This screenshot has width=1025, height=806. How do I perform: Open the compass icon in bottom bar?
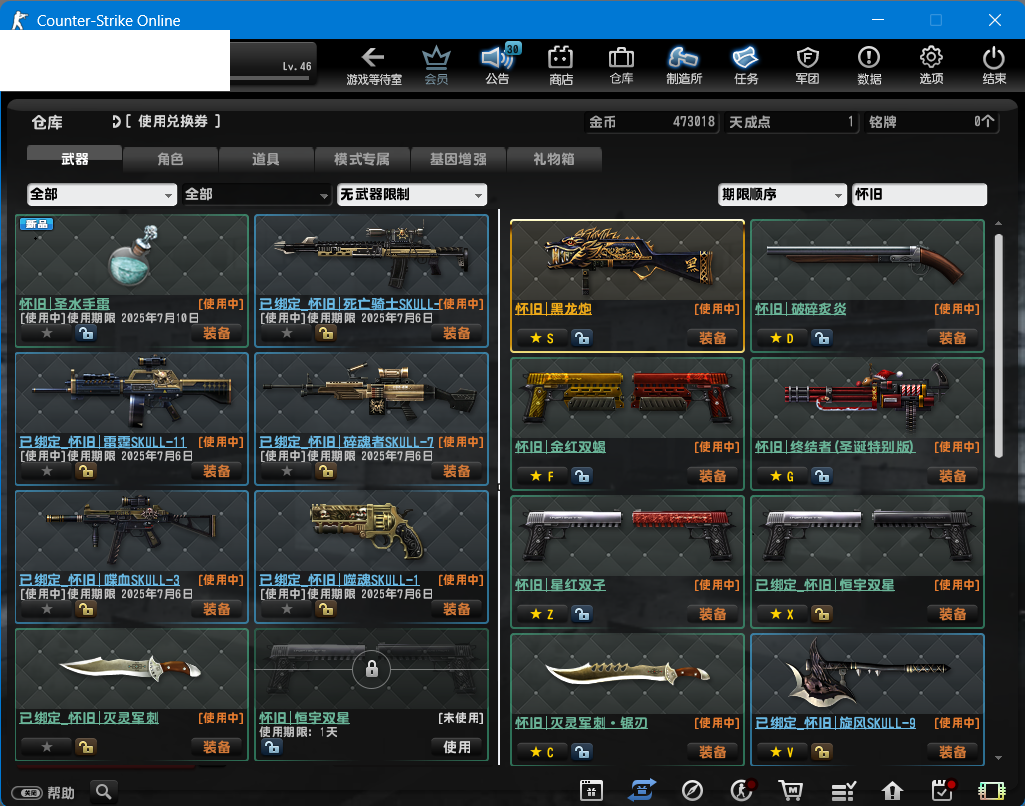pyautogui.click(x=692, y=790)
